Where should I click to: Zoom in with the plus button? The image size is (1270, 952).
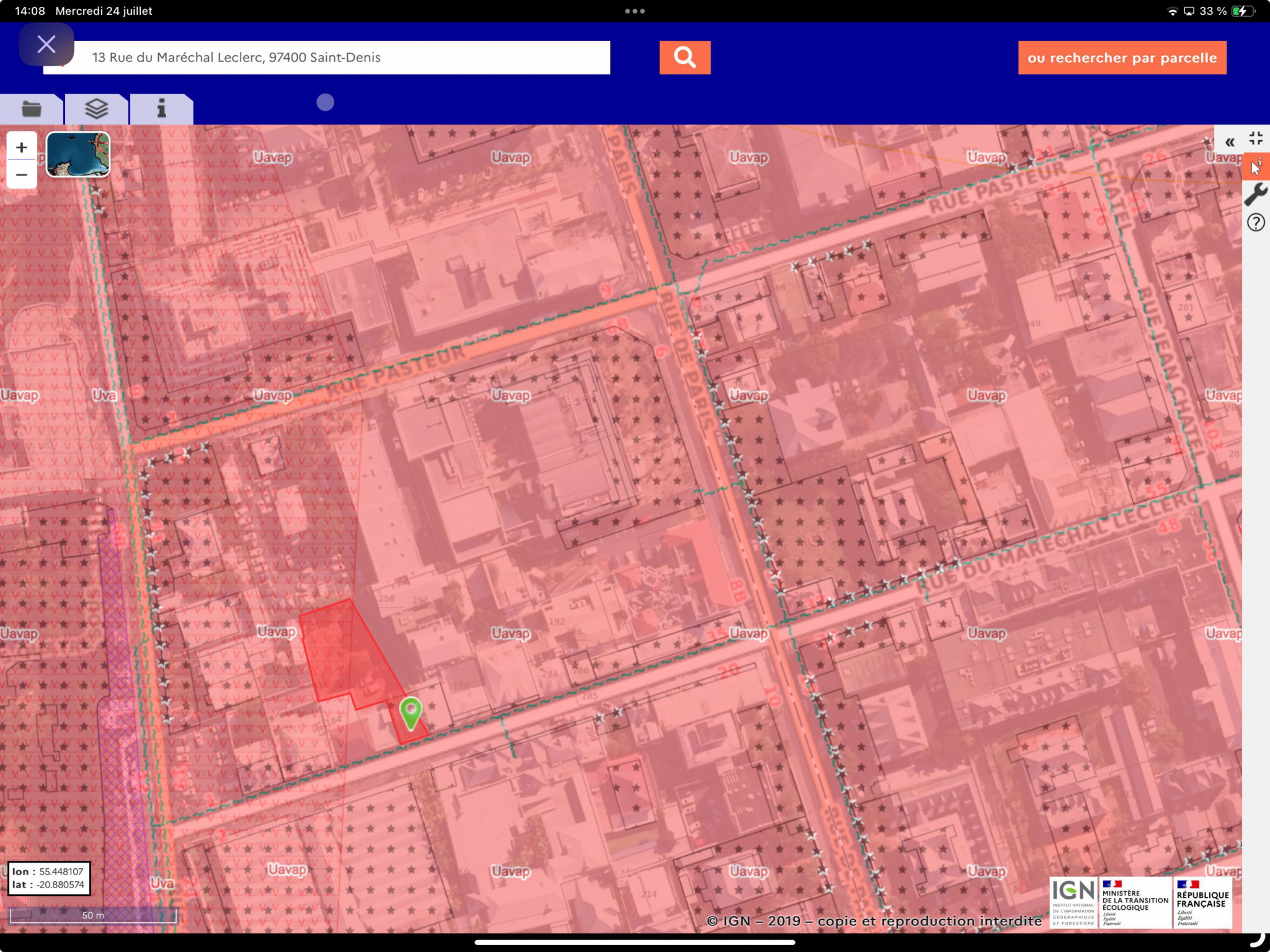[x=22, y=148]
